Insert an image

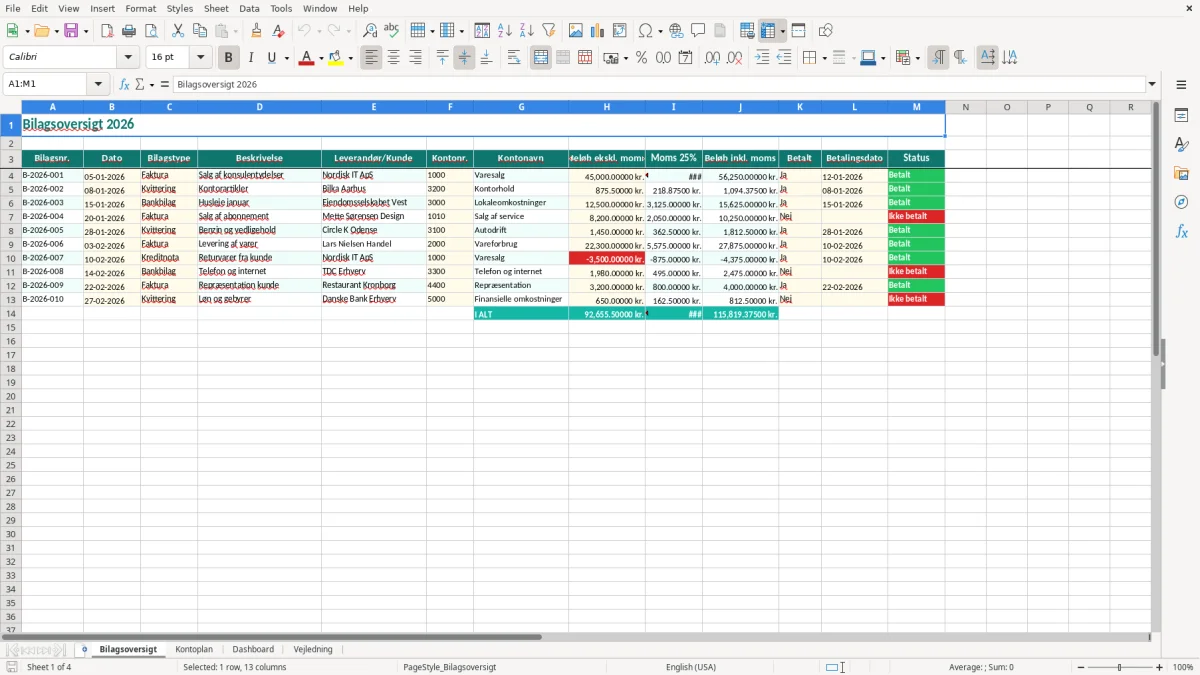576,31
